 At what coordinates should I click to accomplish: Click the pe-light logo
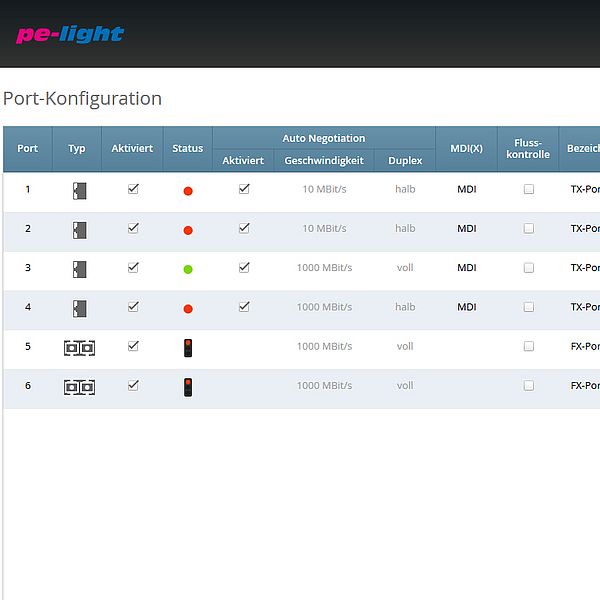tap(70, 35)
